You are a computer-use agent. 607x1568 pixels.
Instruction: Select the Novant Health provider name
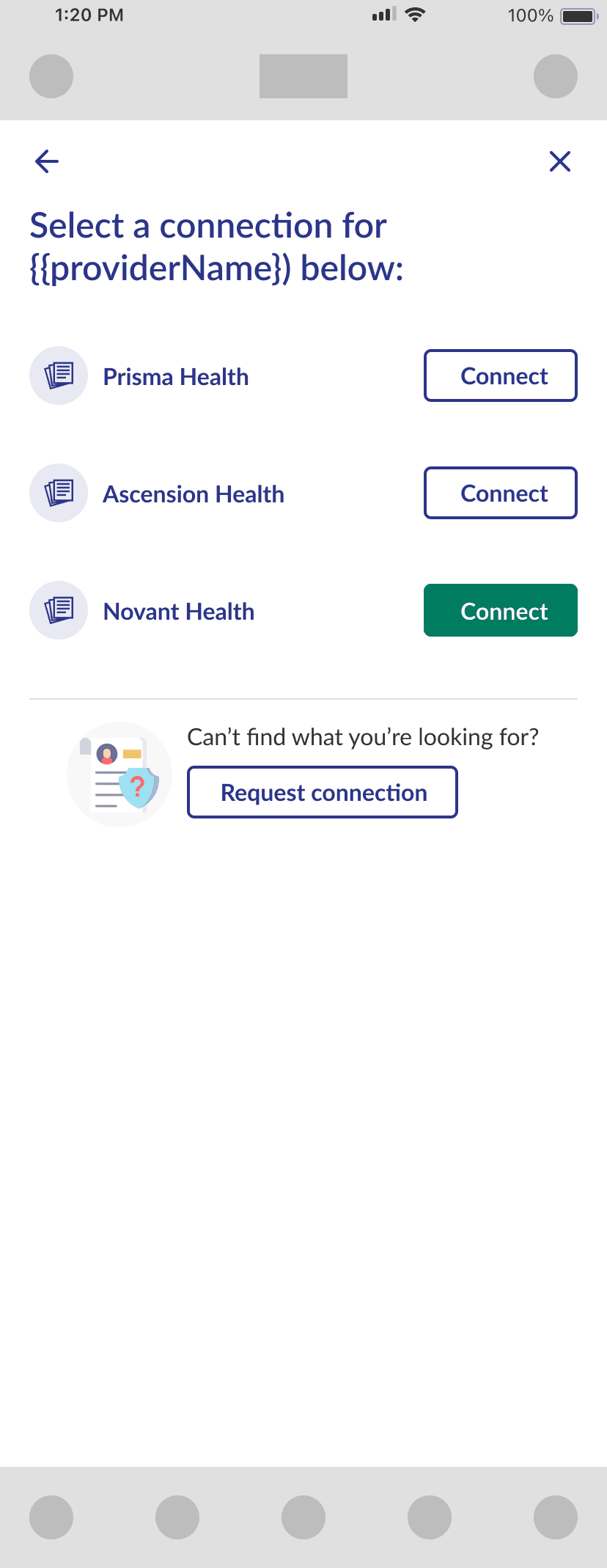pyautogui.click(x=179, y=612)
